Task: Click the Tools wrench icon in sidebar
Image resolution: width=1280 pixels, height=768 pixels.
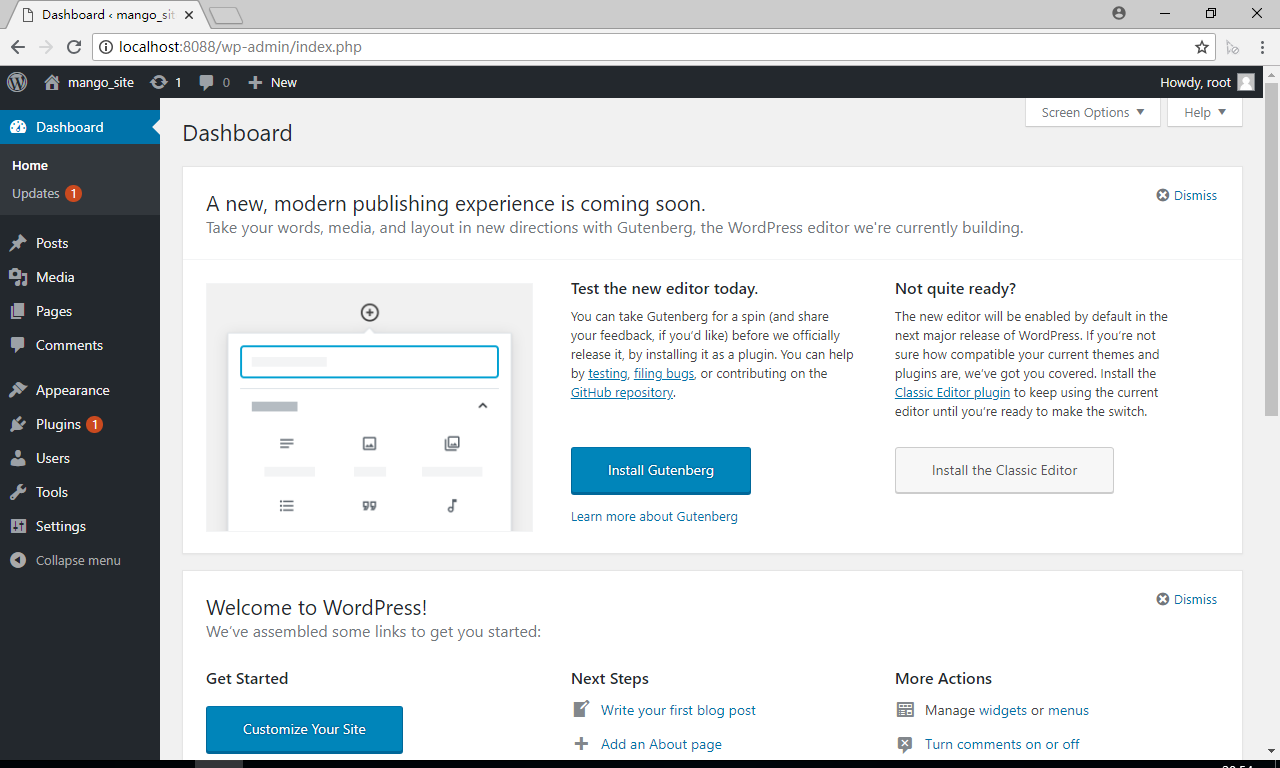Action: click(18, 492)
